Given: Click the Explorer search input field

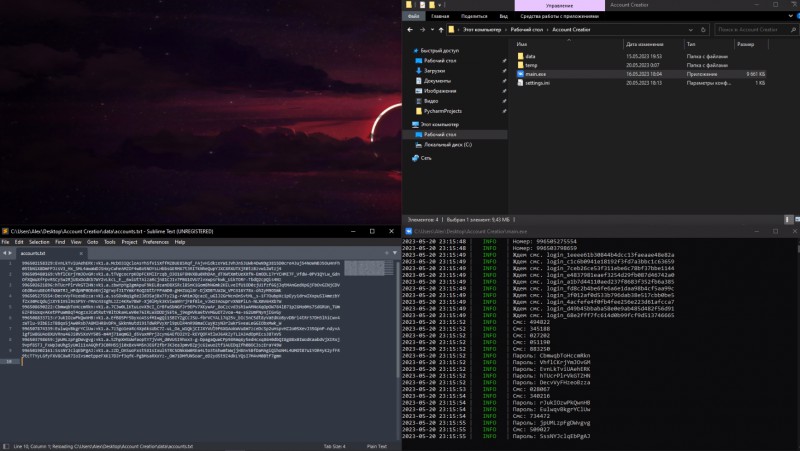Looking at the screenshot, I should [752, 30].
